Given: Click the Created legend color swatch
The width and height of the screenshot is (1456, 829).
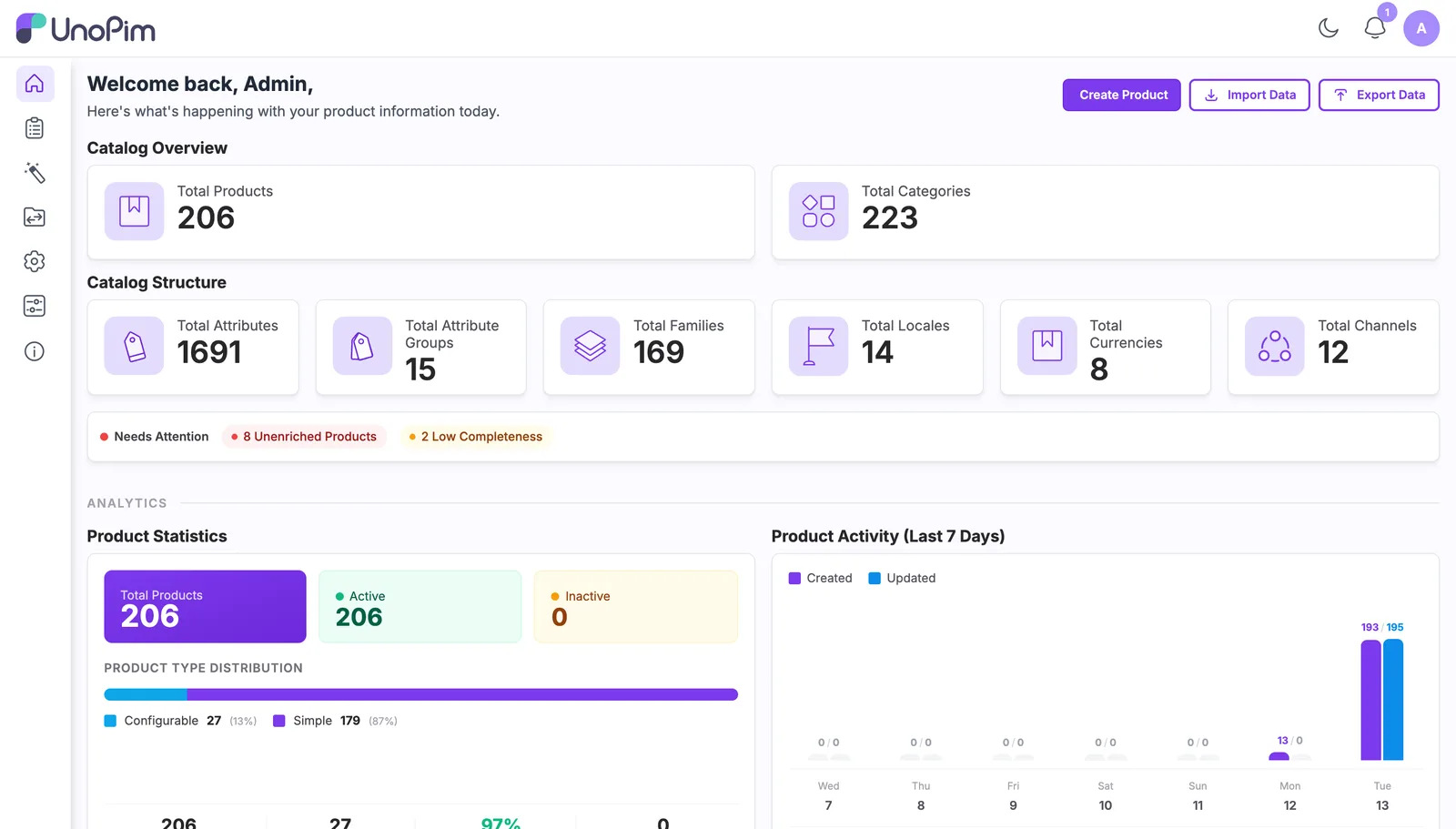Looking at the screenshot, I should [x=794, y=578].
